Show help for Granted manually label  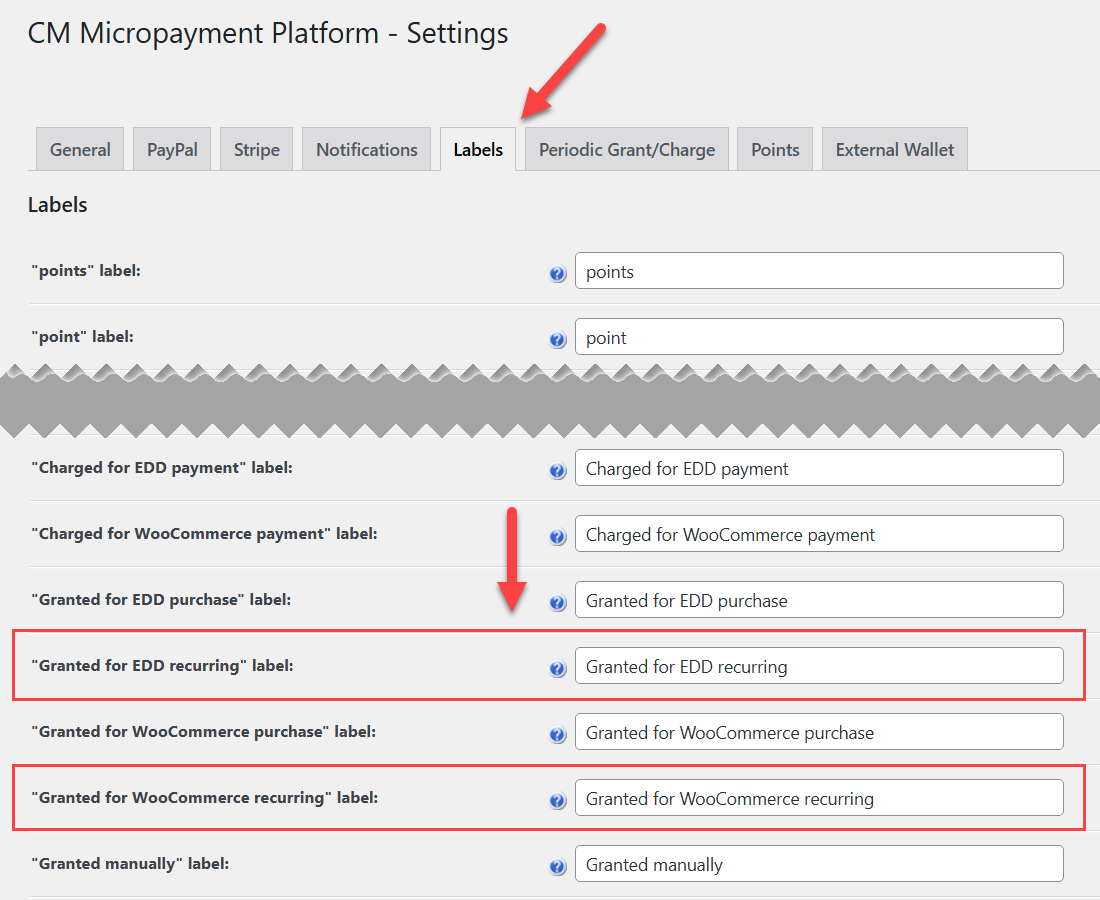pyautogui.click(x=558, y=866)
